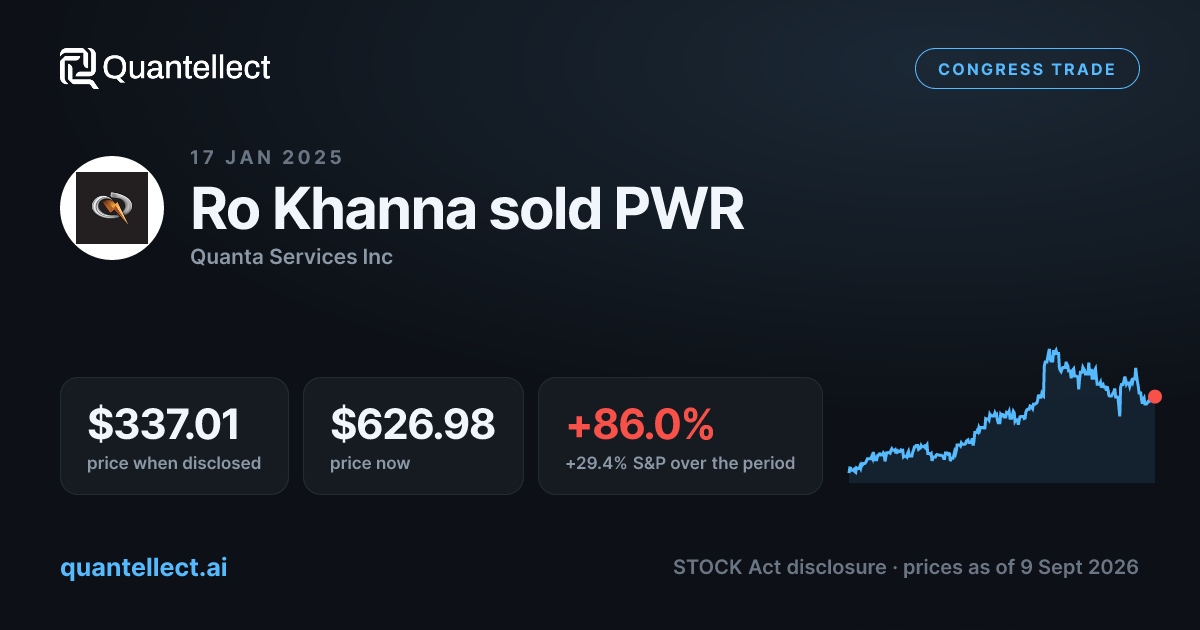Select the $626.98 price now card

(x=413, y=436)
